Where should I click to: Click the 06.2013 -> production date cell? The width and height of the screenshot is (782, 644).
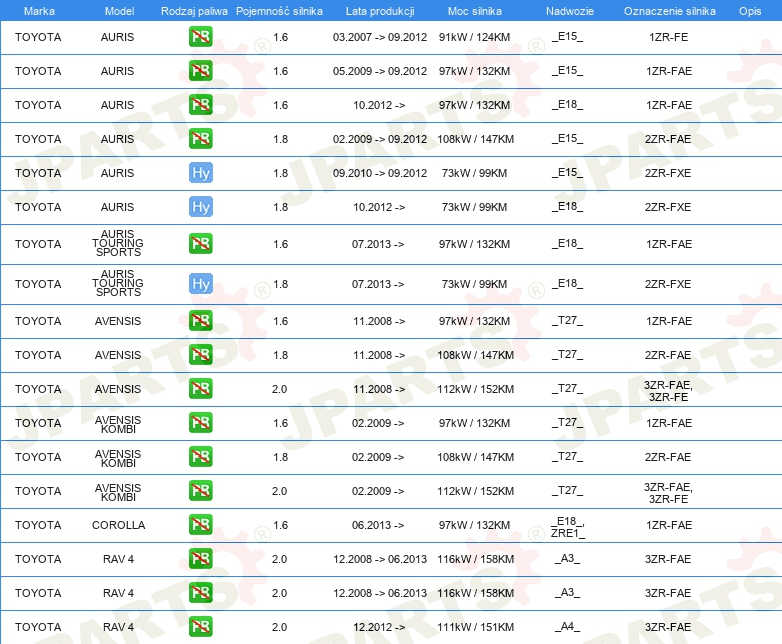click(x=378, y=525)
